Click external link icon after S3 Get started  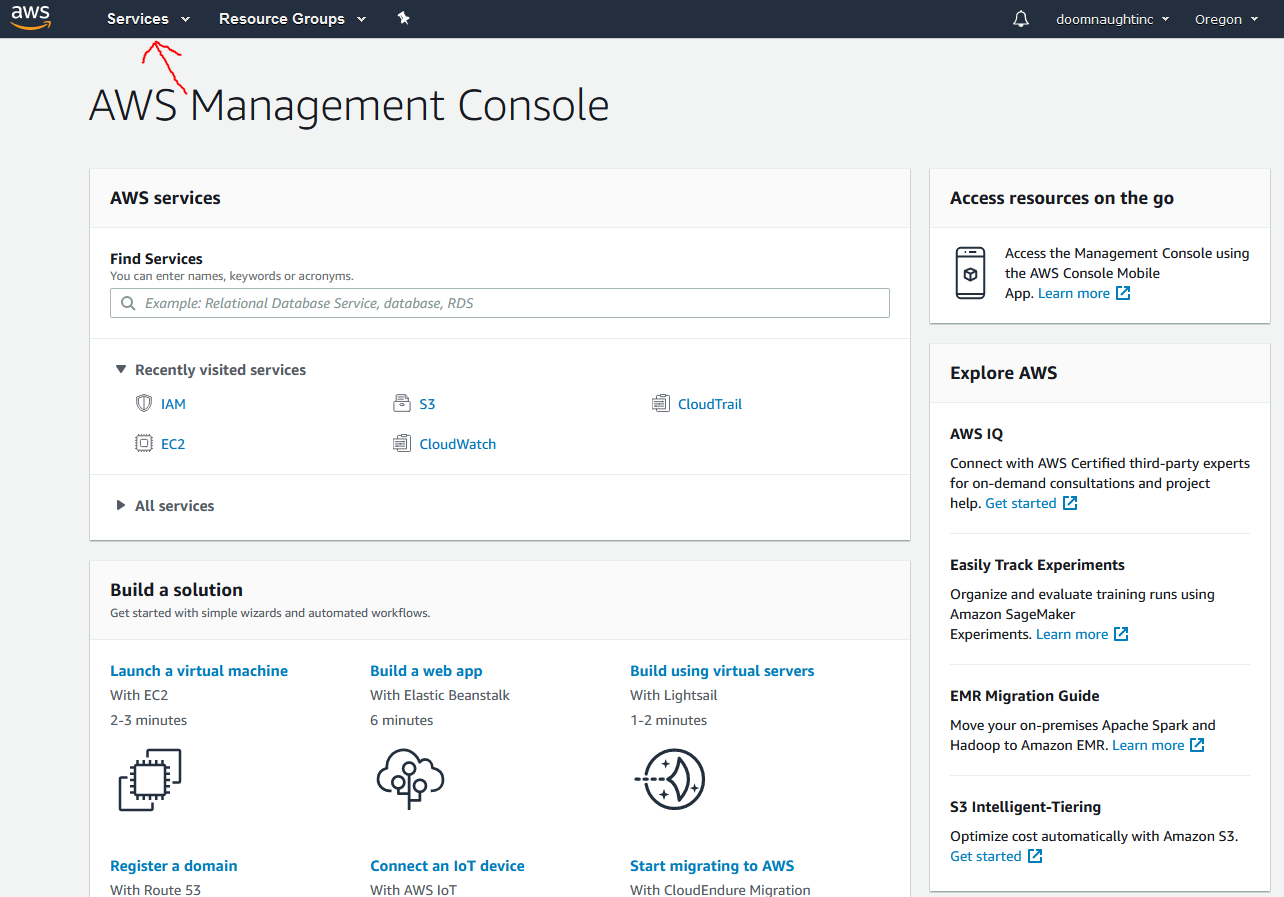pos(1035,856)
